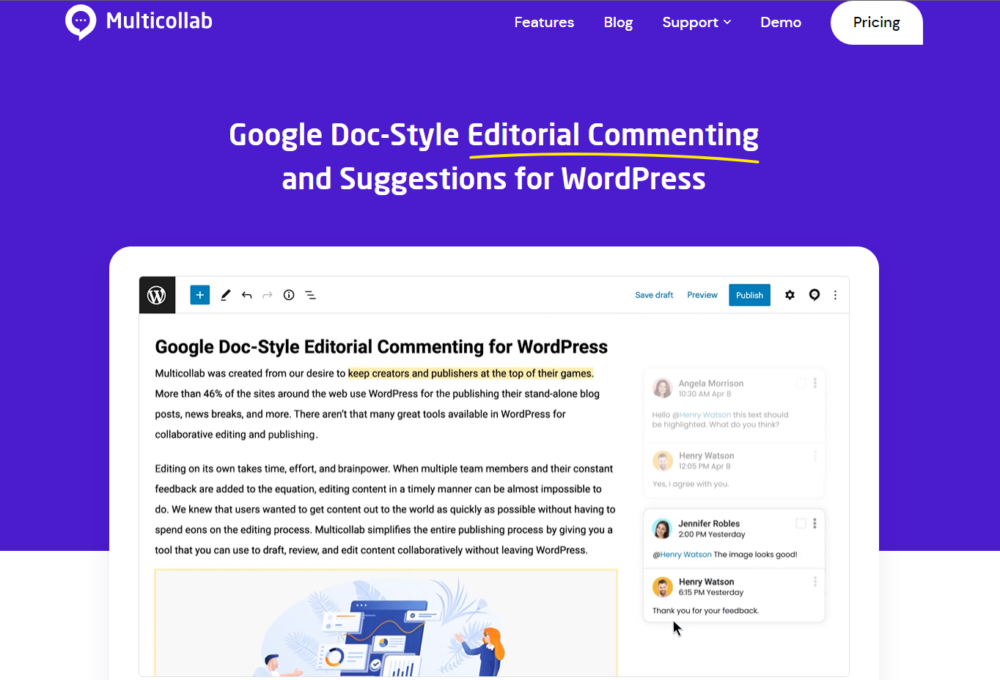Click the Pricing button

click(x=876, y=22)
